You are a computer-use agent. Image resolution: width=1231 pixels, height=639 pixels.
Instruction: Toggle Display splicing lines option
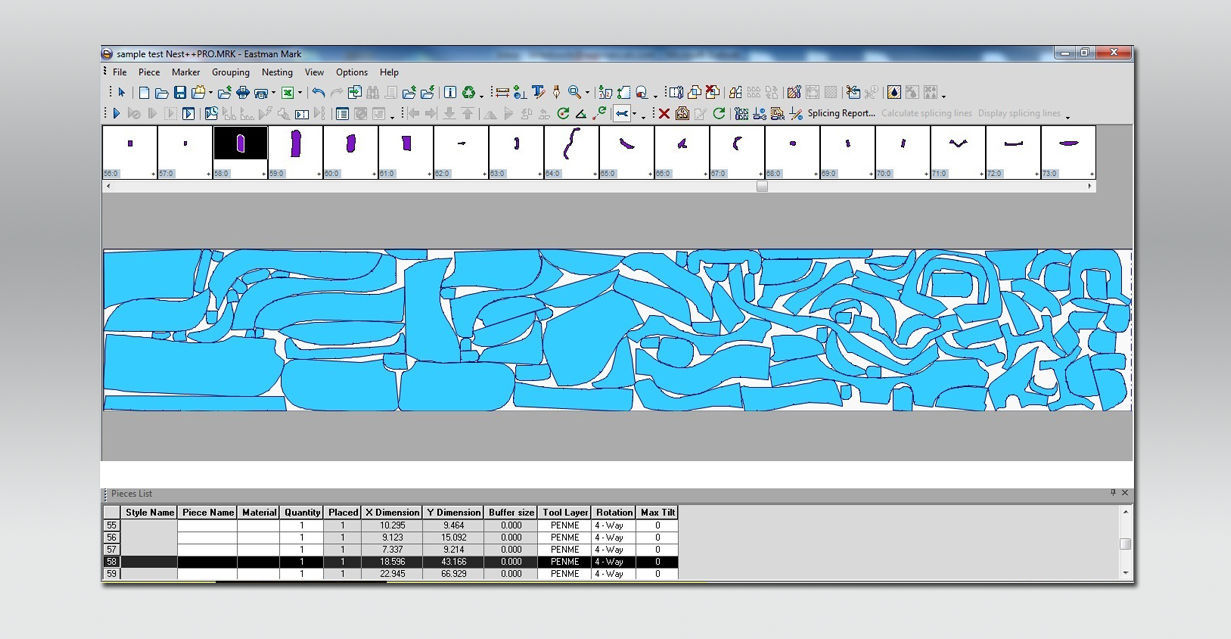click(x=1021, y=113)
